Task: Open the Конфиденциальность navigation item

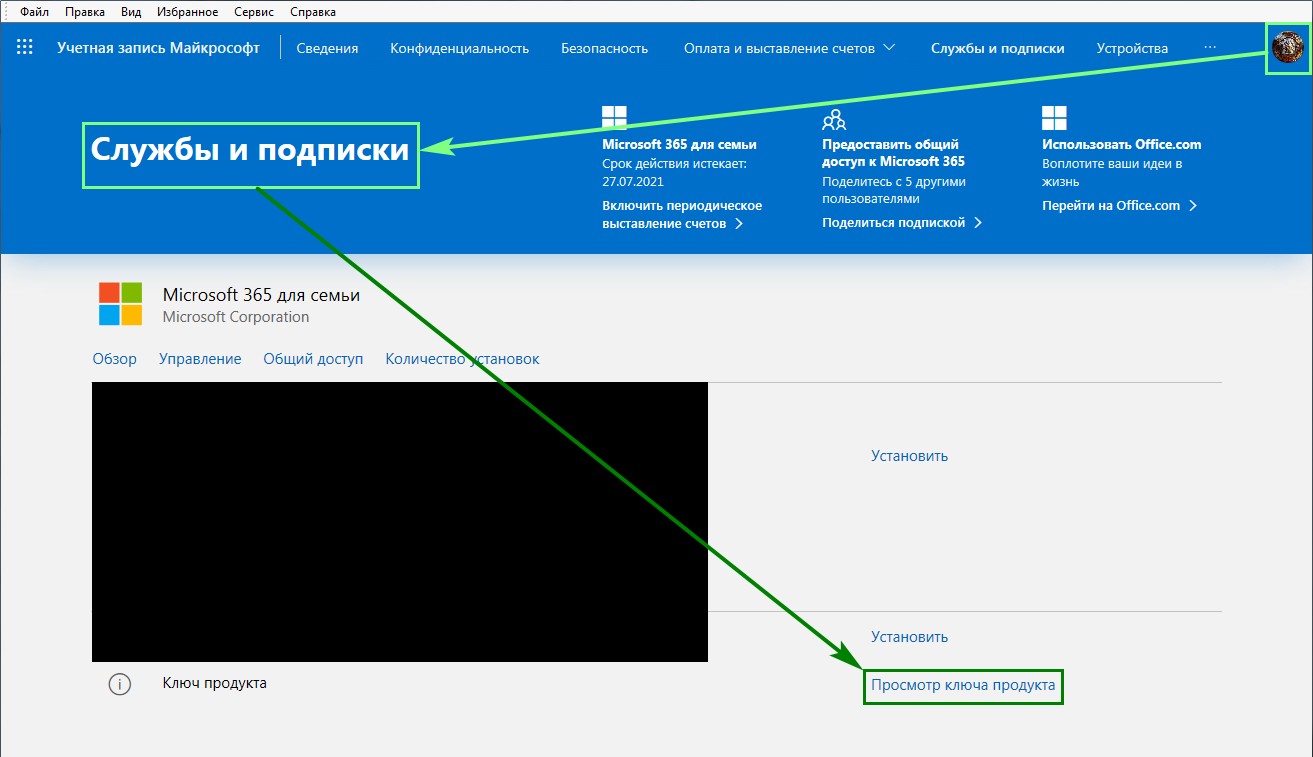Action: [459, 48]
